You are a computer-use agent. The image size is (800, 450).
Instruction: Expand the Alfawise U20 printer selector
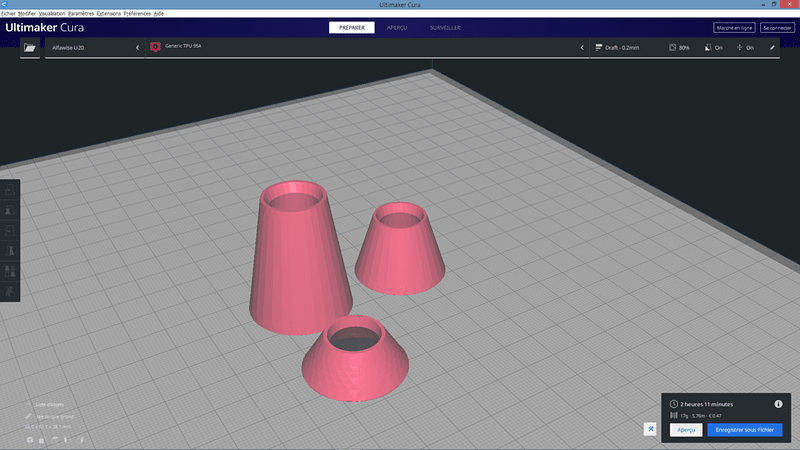click(x=95, y=47)
